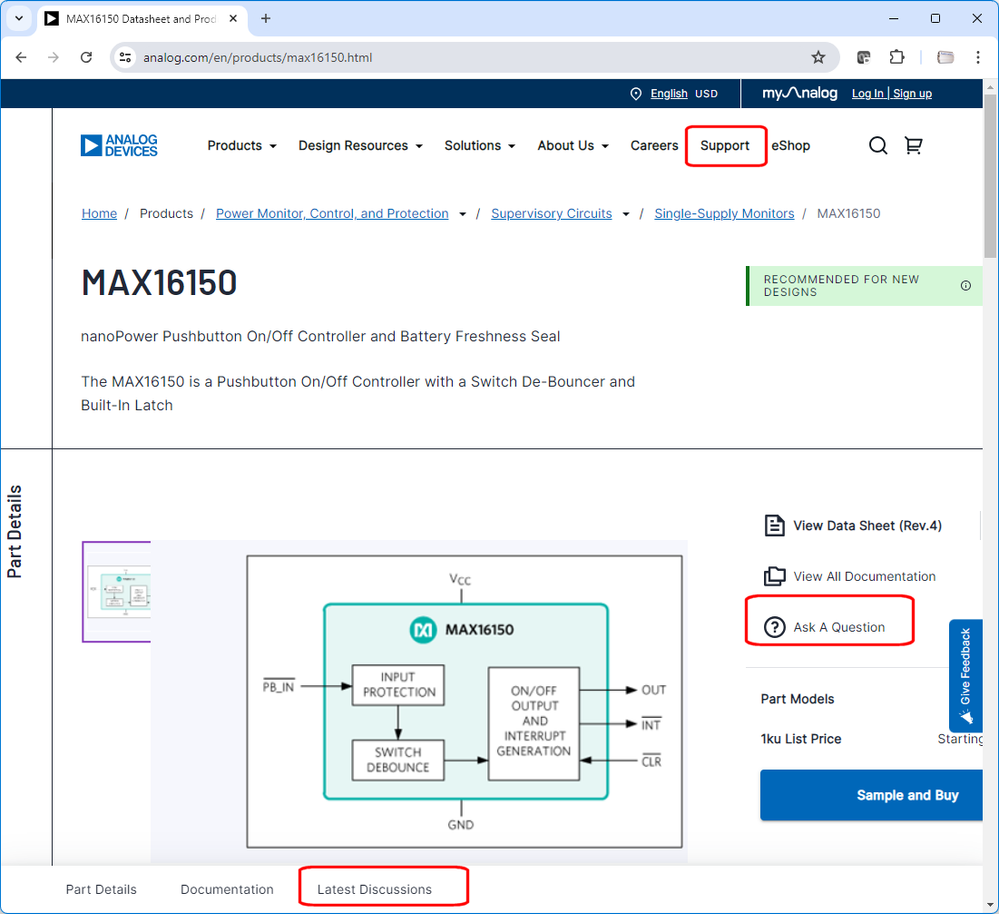
Task: Close the MAX16150 Datasheet tab
Action: [233, 18]
